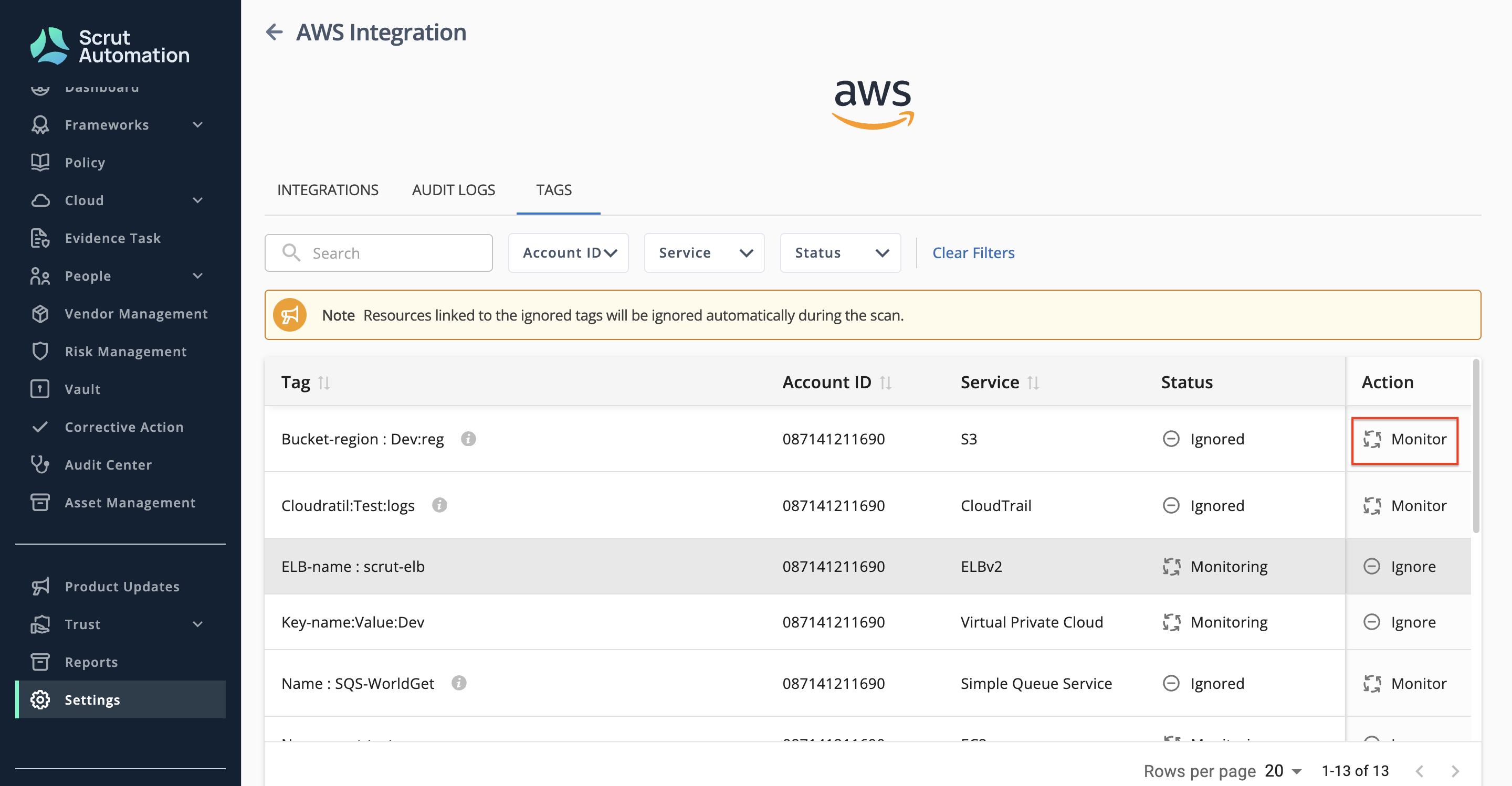This screenshot has width=1512, height=786.
Task: Click the Vault icon
Action: point(40,389)
